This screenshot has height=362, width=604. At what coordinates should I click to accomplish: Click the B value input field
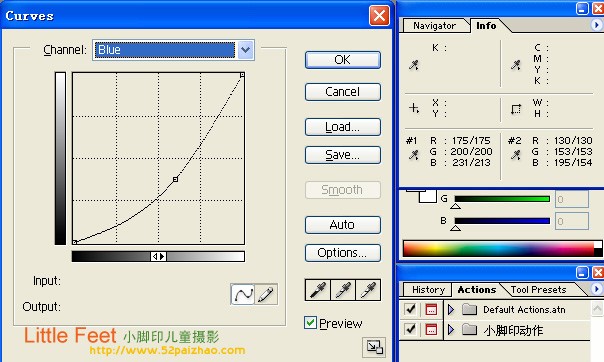pyautogui.click(x=572, y=221)
